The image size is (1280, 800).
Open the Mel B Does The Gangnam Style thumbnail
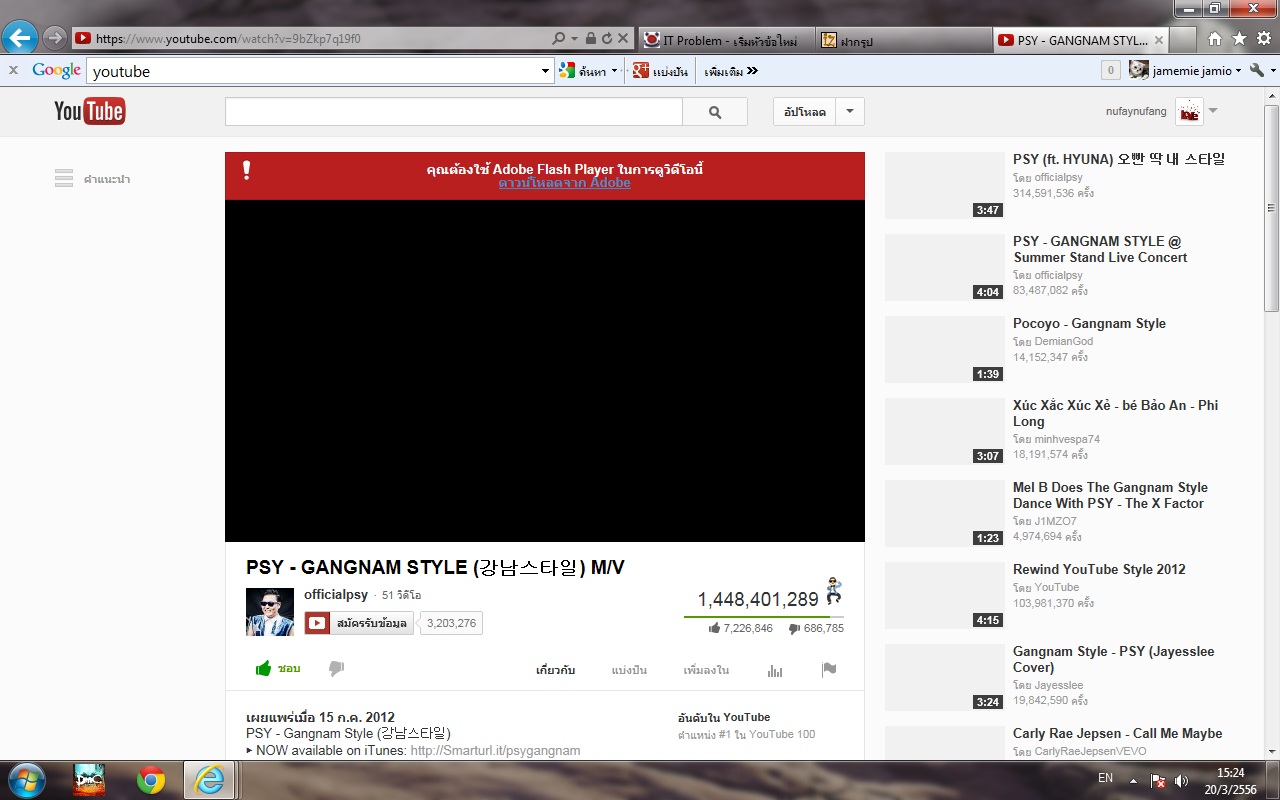944,513
